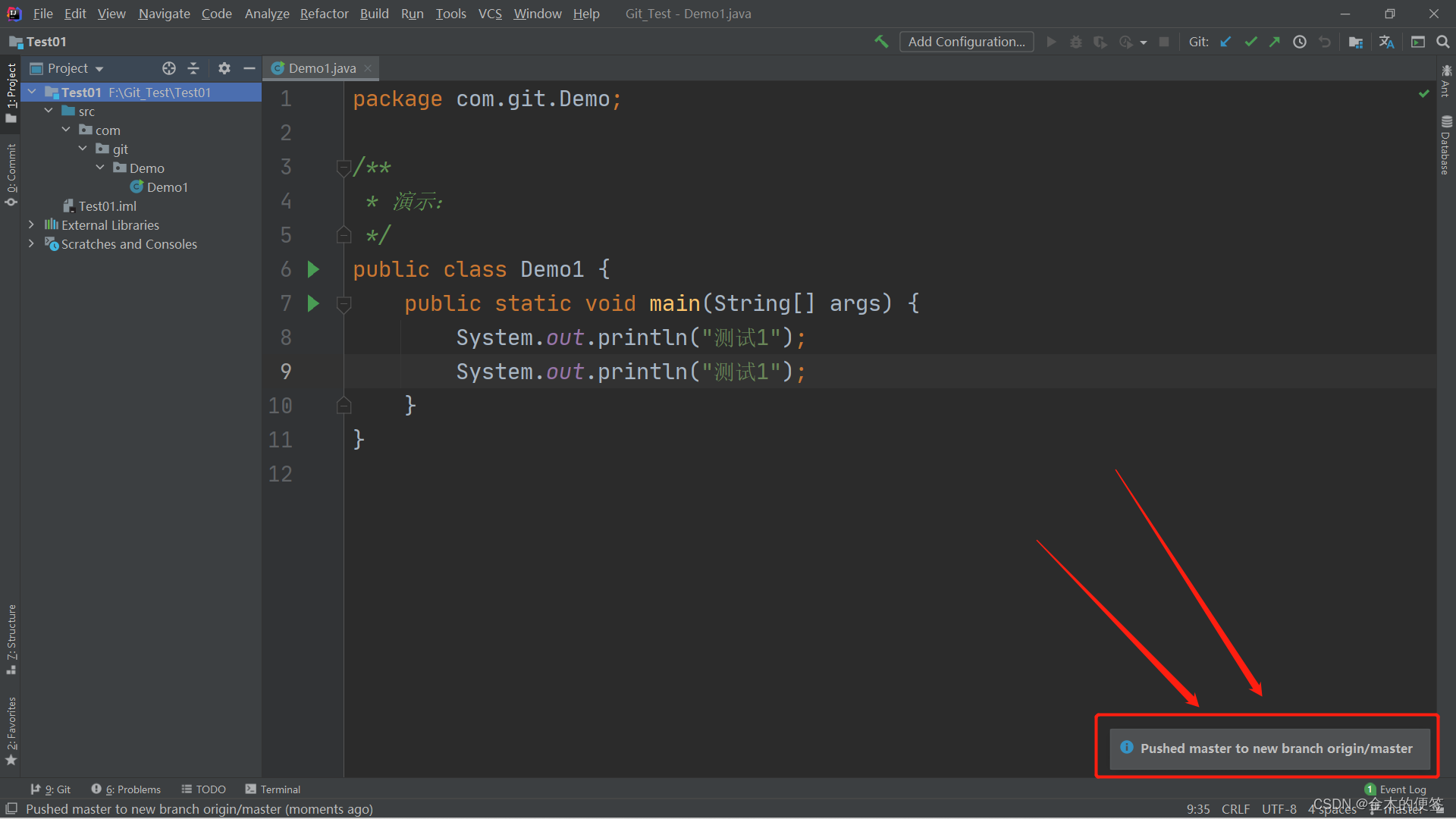This screenshot has width=1456, height=819.
Task: Expand the External Libraries node
Action: pyautogui.click(x=32, y=225)
